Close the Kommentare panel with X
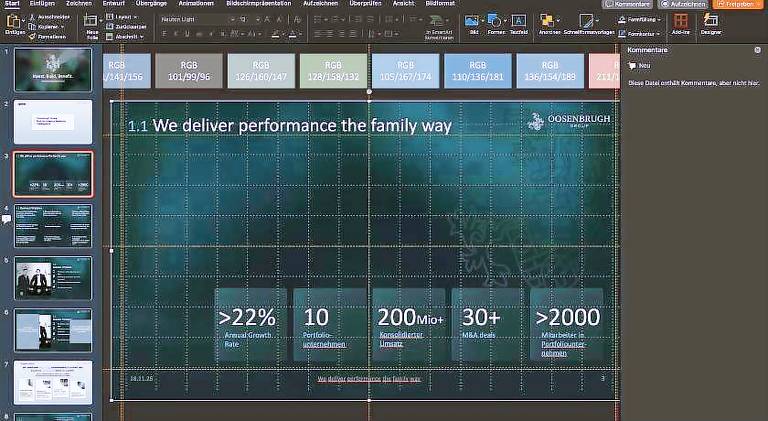This screenshot has height=421, width=768. pyautogui.click(x=757, y=50)
